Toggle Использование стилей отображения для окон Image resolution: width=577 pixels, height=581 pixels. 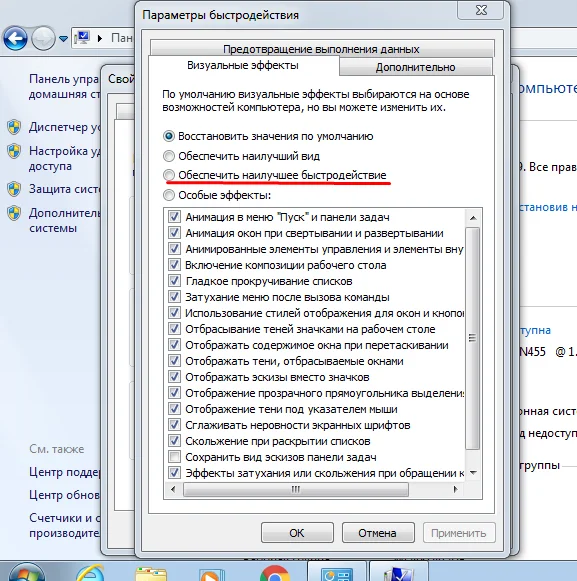174,313
